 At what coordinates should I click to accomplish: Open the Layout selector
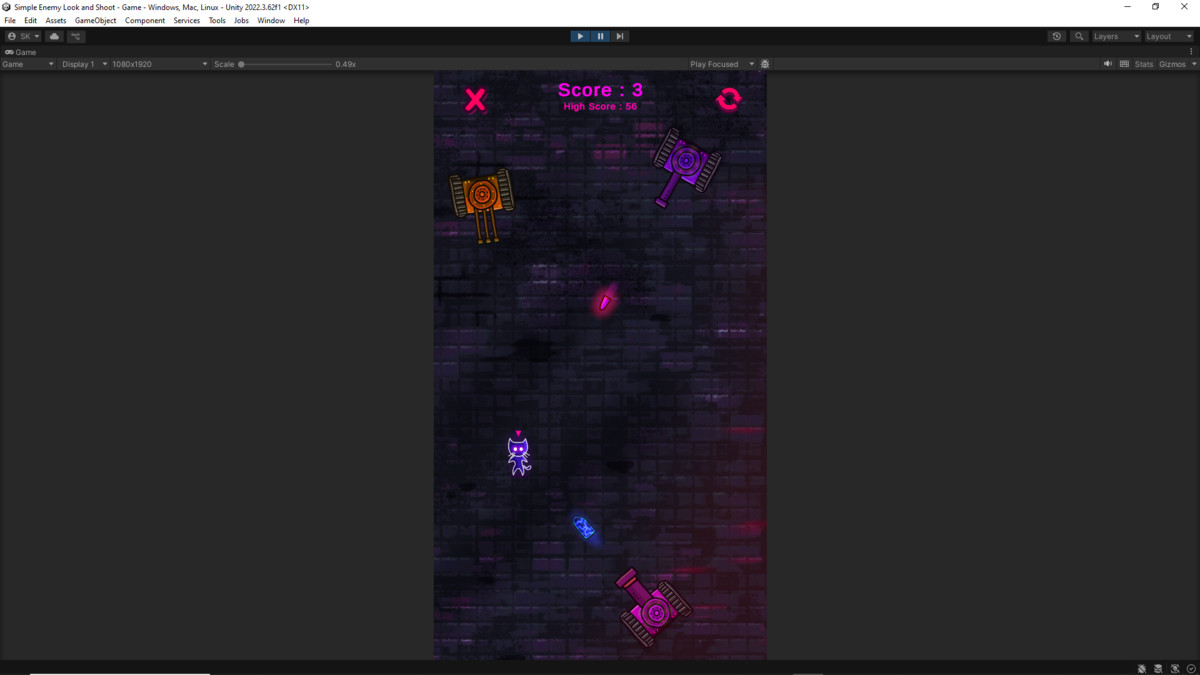(1165, 36)
